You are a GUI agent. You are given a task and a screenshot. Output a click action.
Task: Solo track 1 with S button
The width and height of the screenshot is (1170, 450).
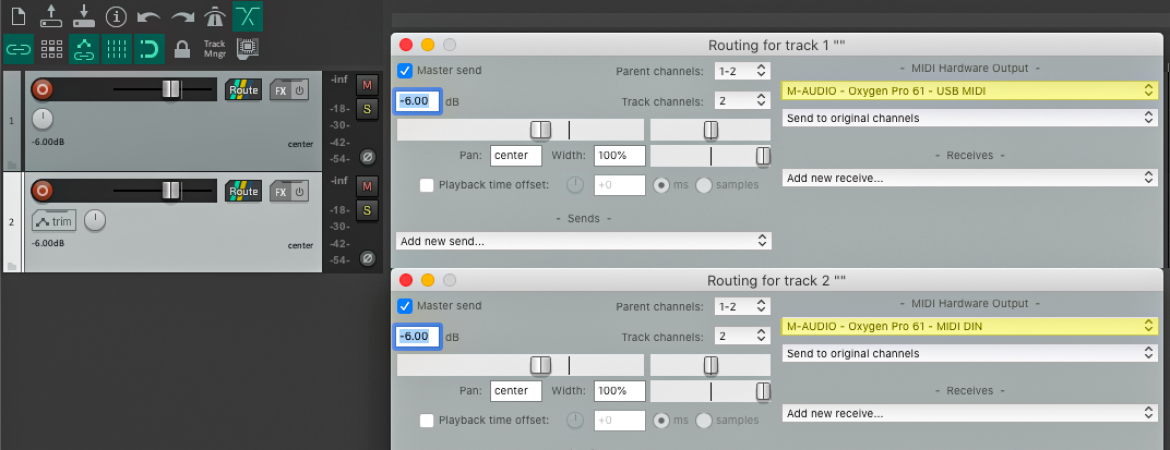(366, 109)
